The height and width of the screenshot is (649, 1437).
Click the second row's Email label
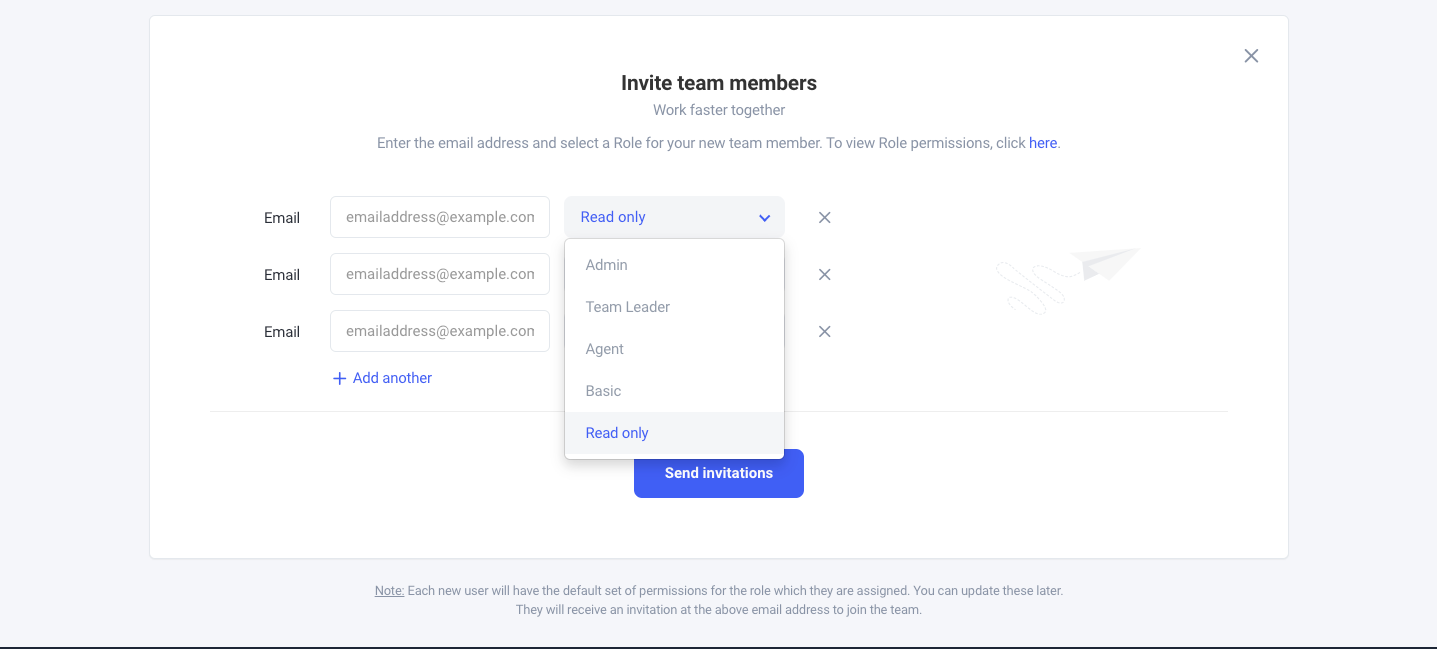coord(282,275)
